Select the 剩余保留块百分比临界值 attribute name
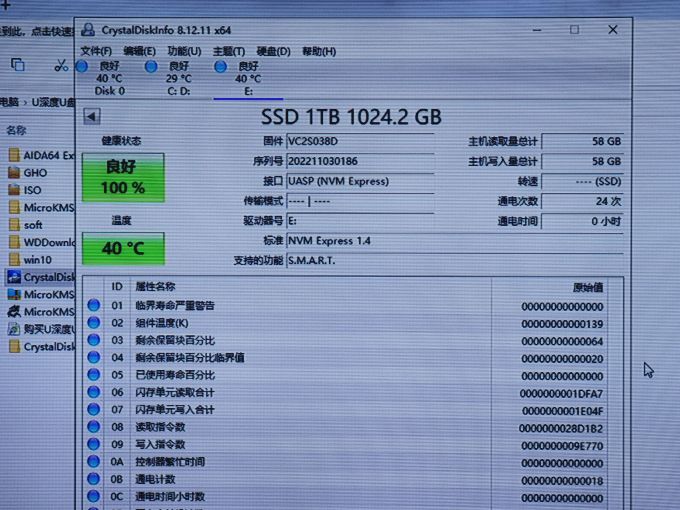The height and width of the screenshot is (510, 680). point(190,358)
